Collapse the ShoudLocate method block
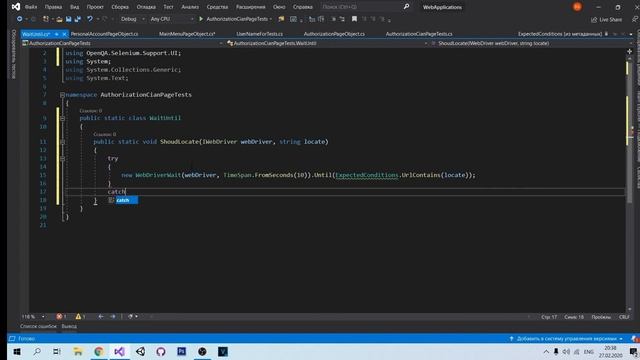Screen dimensions: 640x360 [62, 142]
